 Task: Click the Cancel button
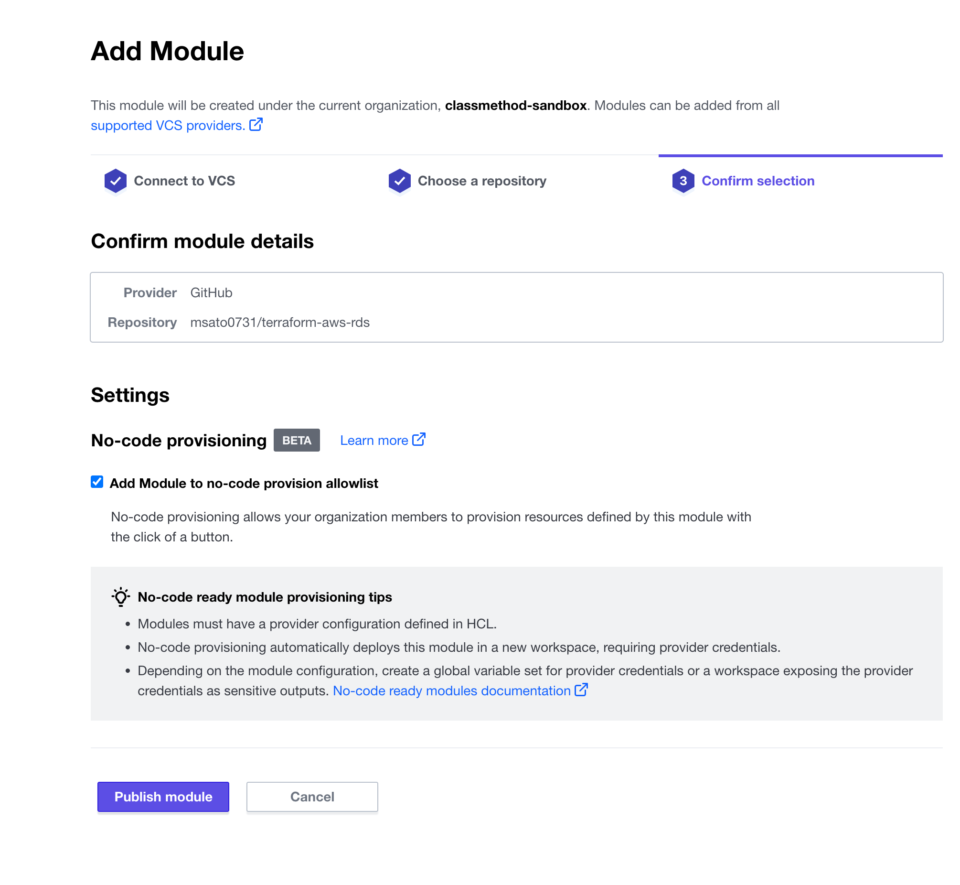311,796
